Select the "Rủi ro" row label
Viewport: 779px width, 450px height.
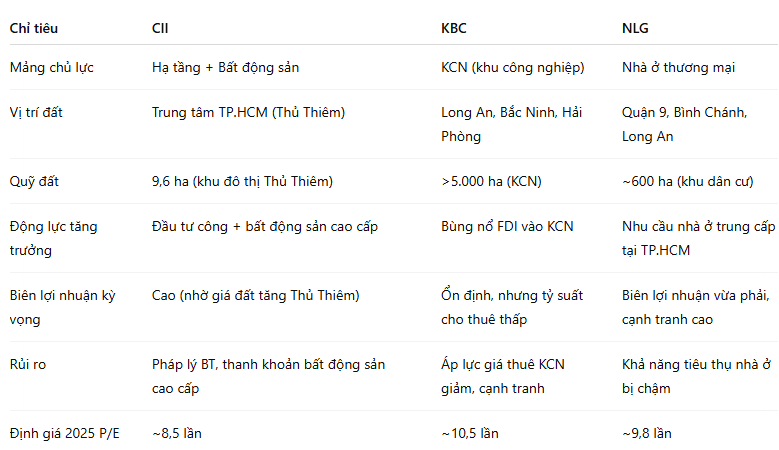[28, 364]
